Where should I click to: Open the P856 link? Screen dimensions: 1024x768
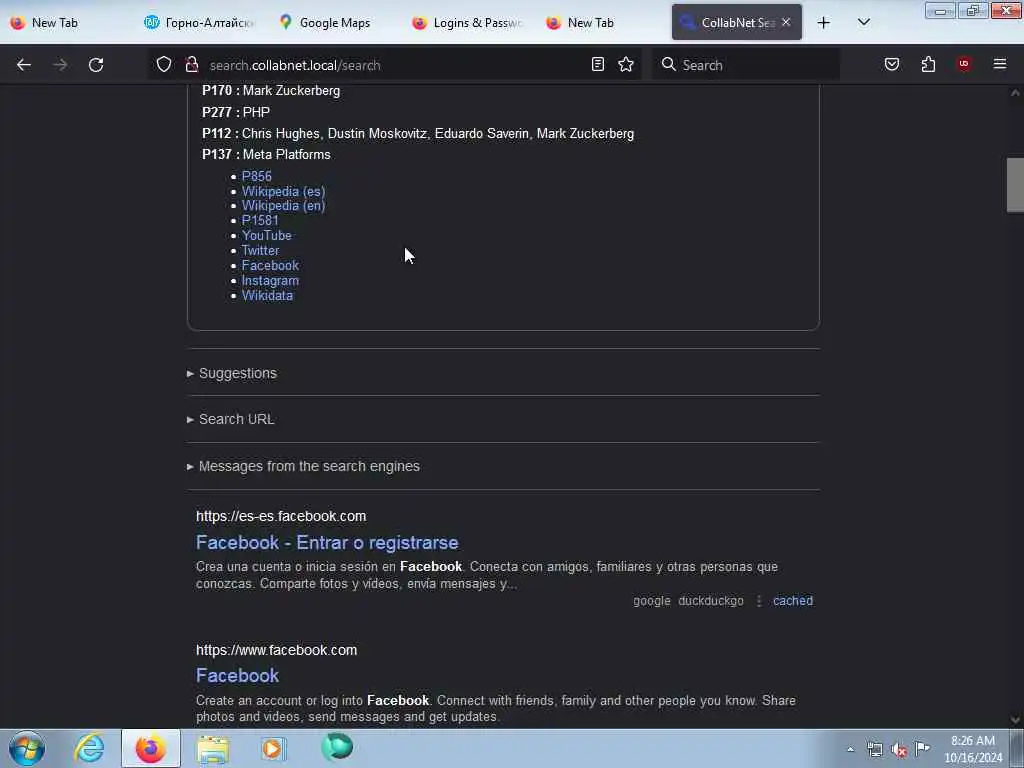tap(257, 176)
